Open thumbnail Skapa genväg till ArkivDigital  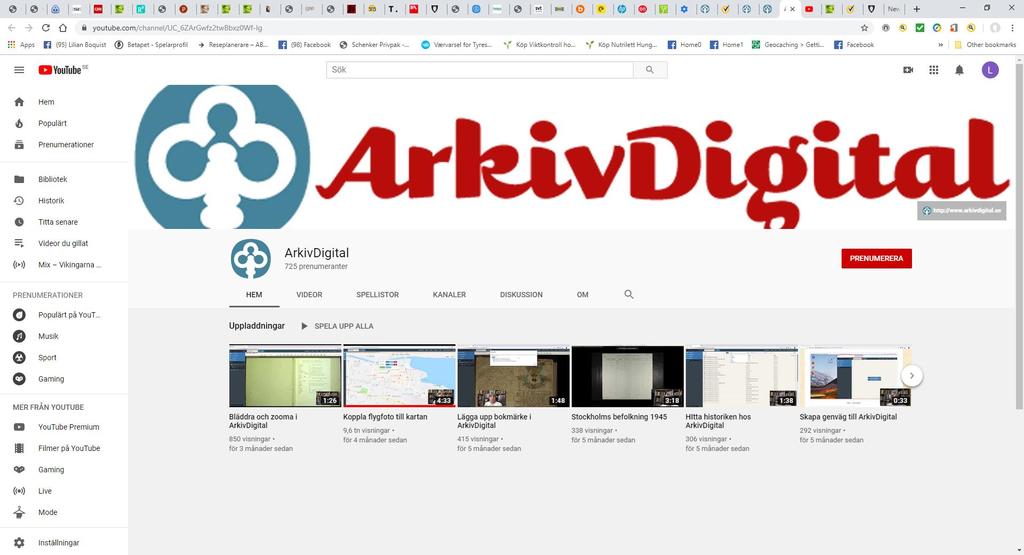pos(854,376)
